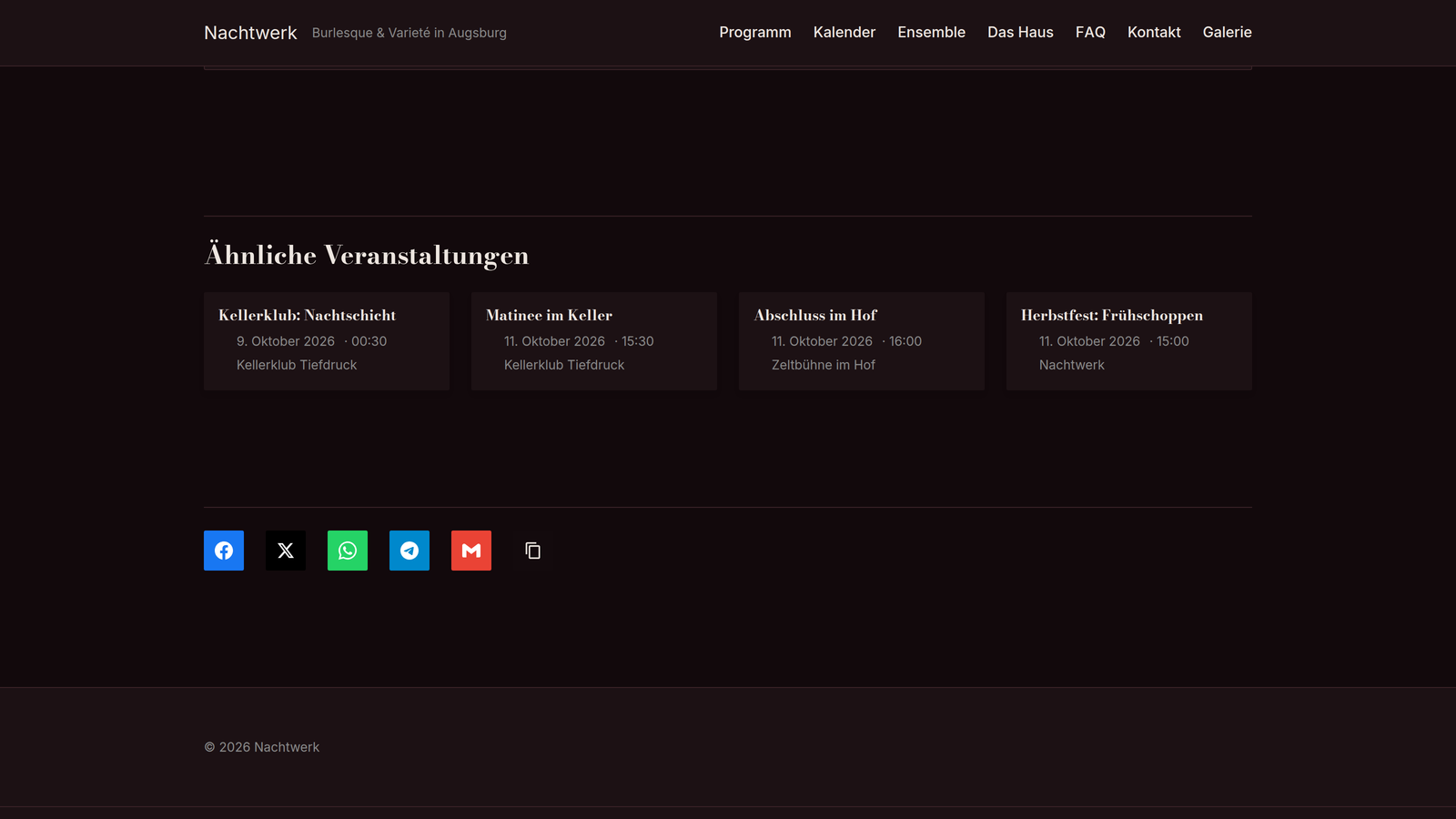Click the 'Burlesque & Varieté in Augsburg' tagline
Viewport: 1456px width, 819px height.
[409, 33]
